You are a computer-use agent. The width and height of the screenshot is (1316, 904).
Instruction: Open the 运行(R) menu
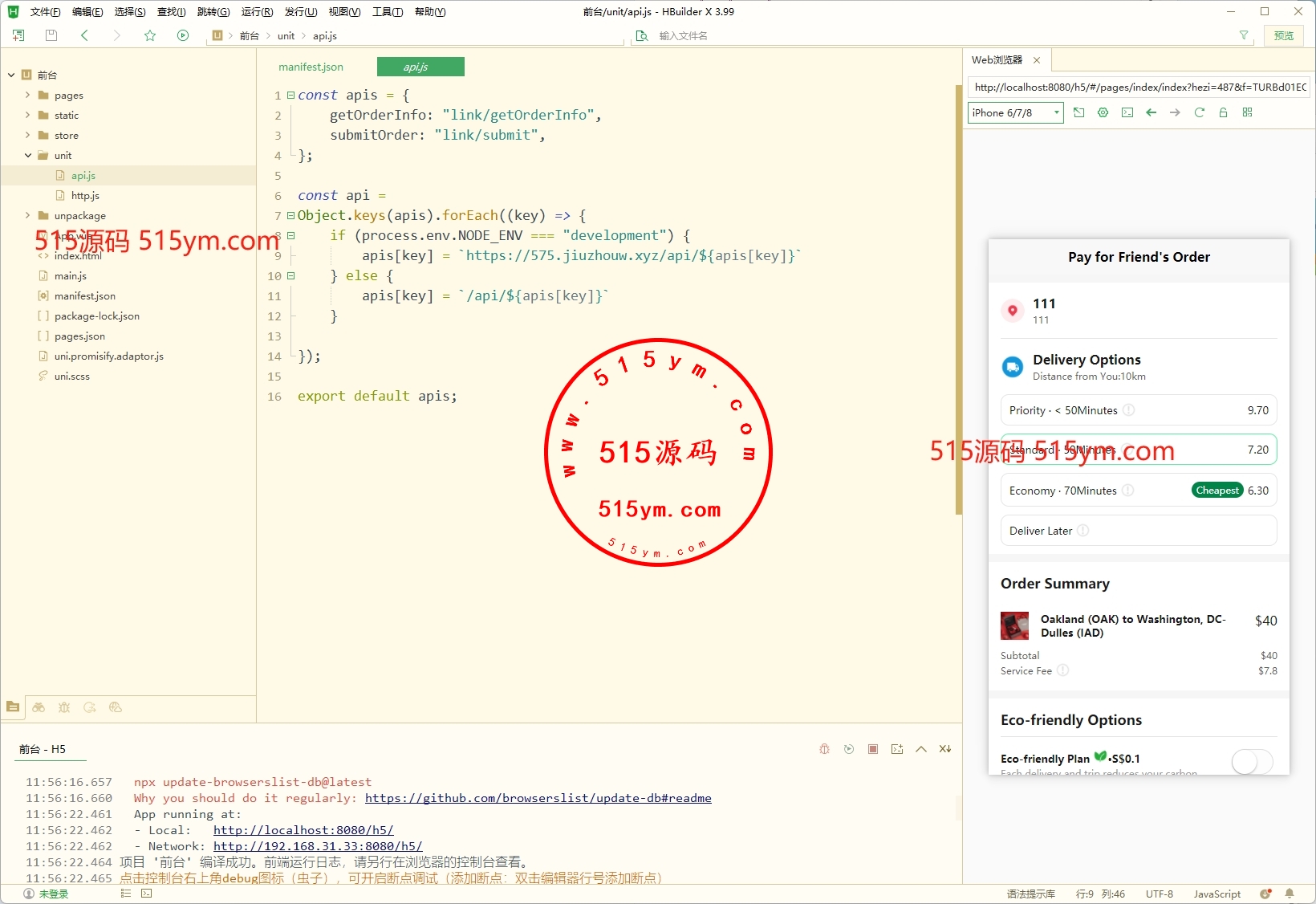point(257,12)
